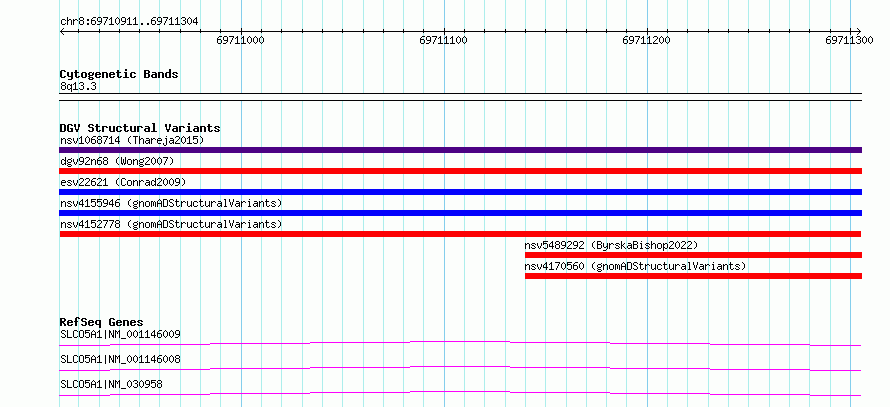Open the SLCO5A1|NM_001146009 transcript label

(x=120, y=334)
